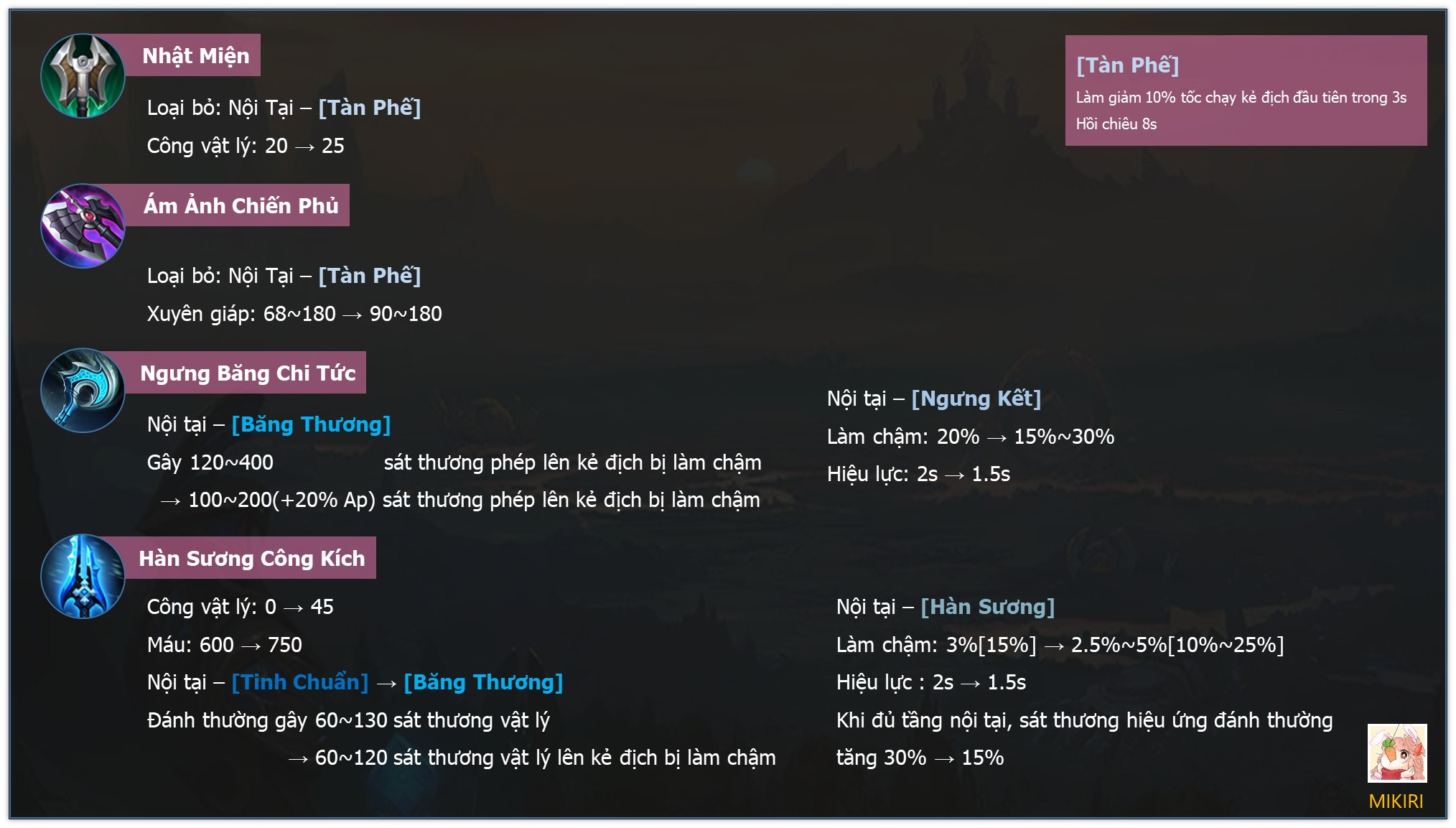Click [Tàn Phế] keyword under Ám Ảnh Chiến Phủ
This screenshot has height=828, width=1456.
pos(369,276)
